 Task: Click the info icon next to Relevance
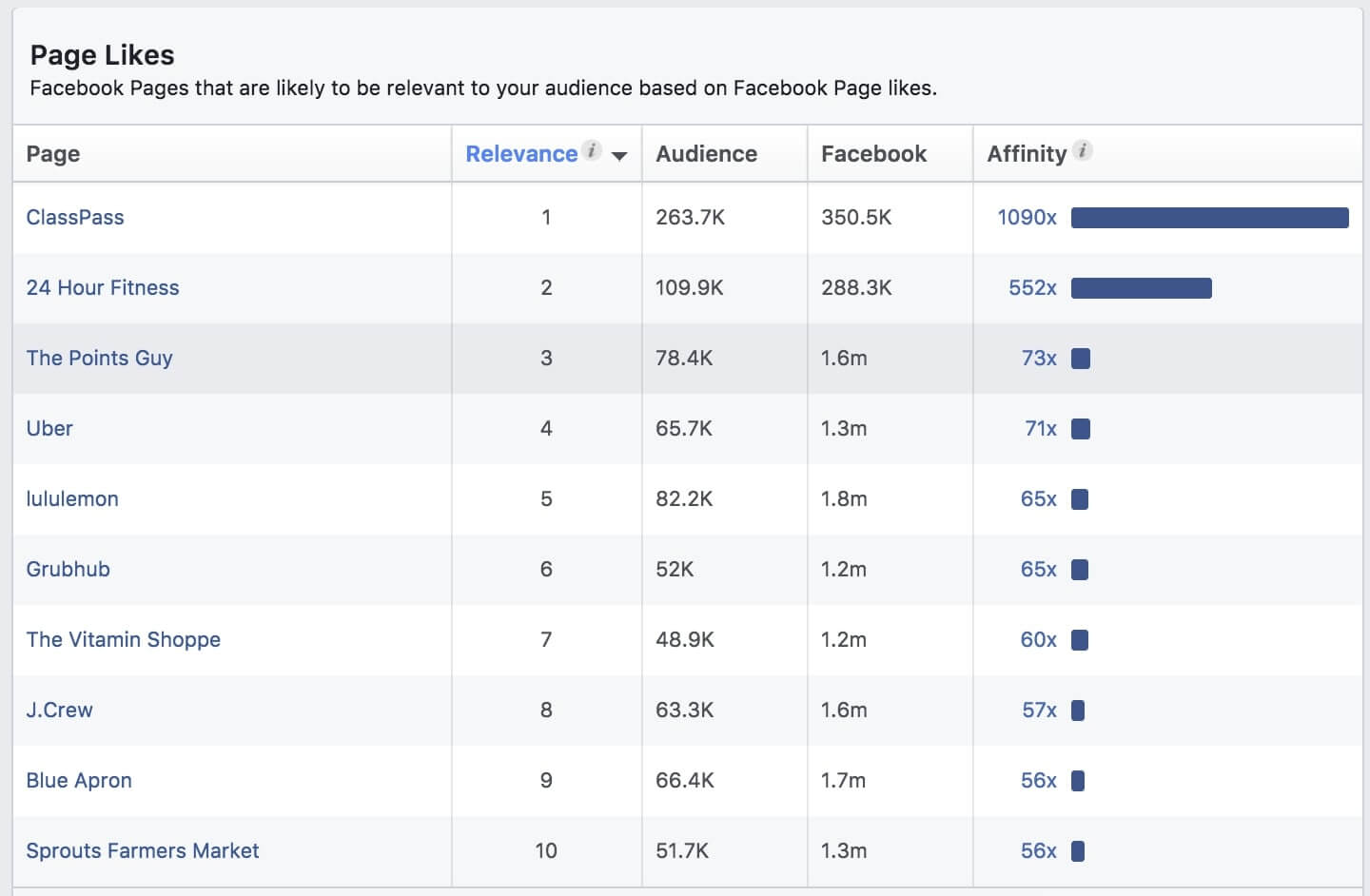(592, 150)
